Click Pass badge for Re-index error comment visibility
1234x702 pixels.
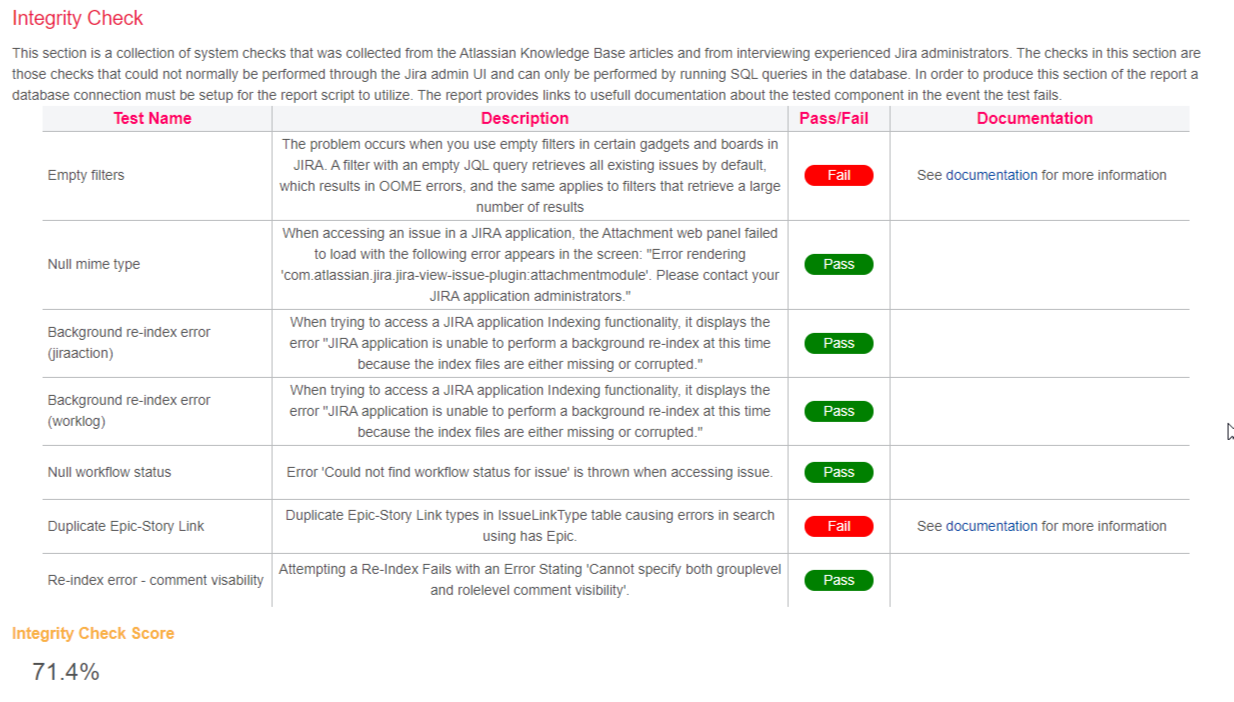838,580
